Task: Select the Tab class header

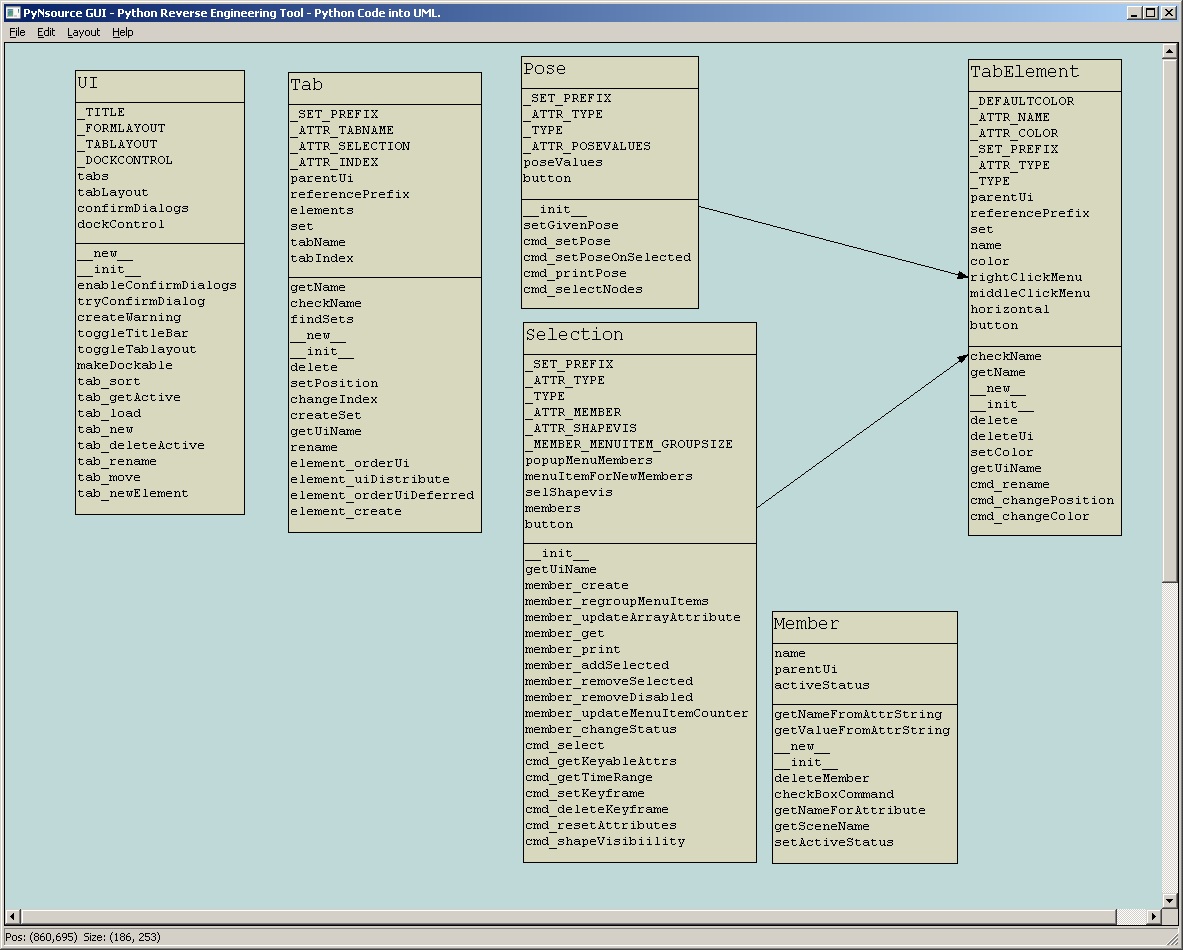Action: click(384, 85)
